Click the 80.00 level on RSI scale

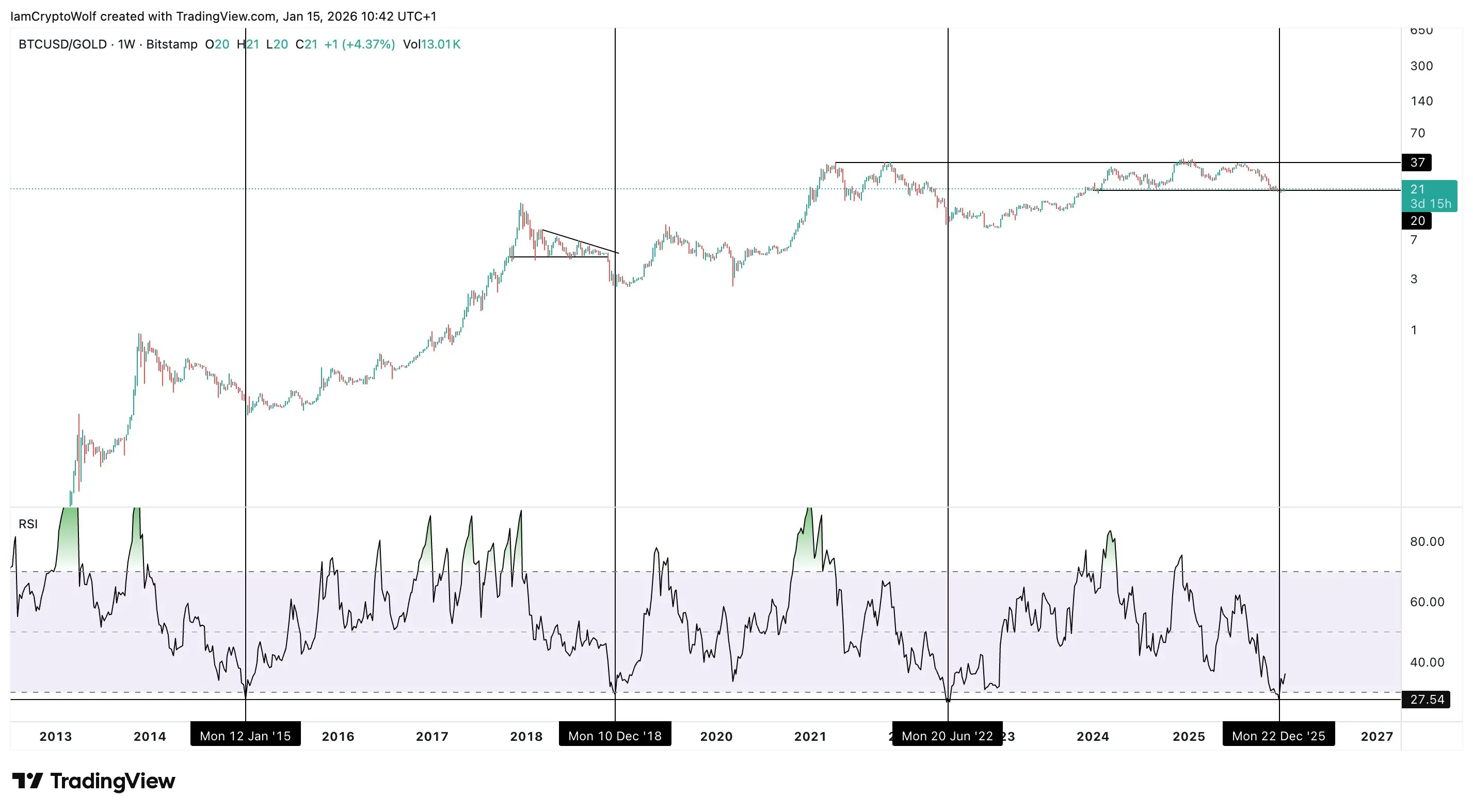point(1427,542)
